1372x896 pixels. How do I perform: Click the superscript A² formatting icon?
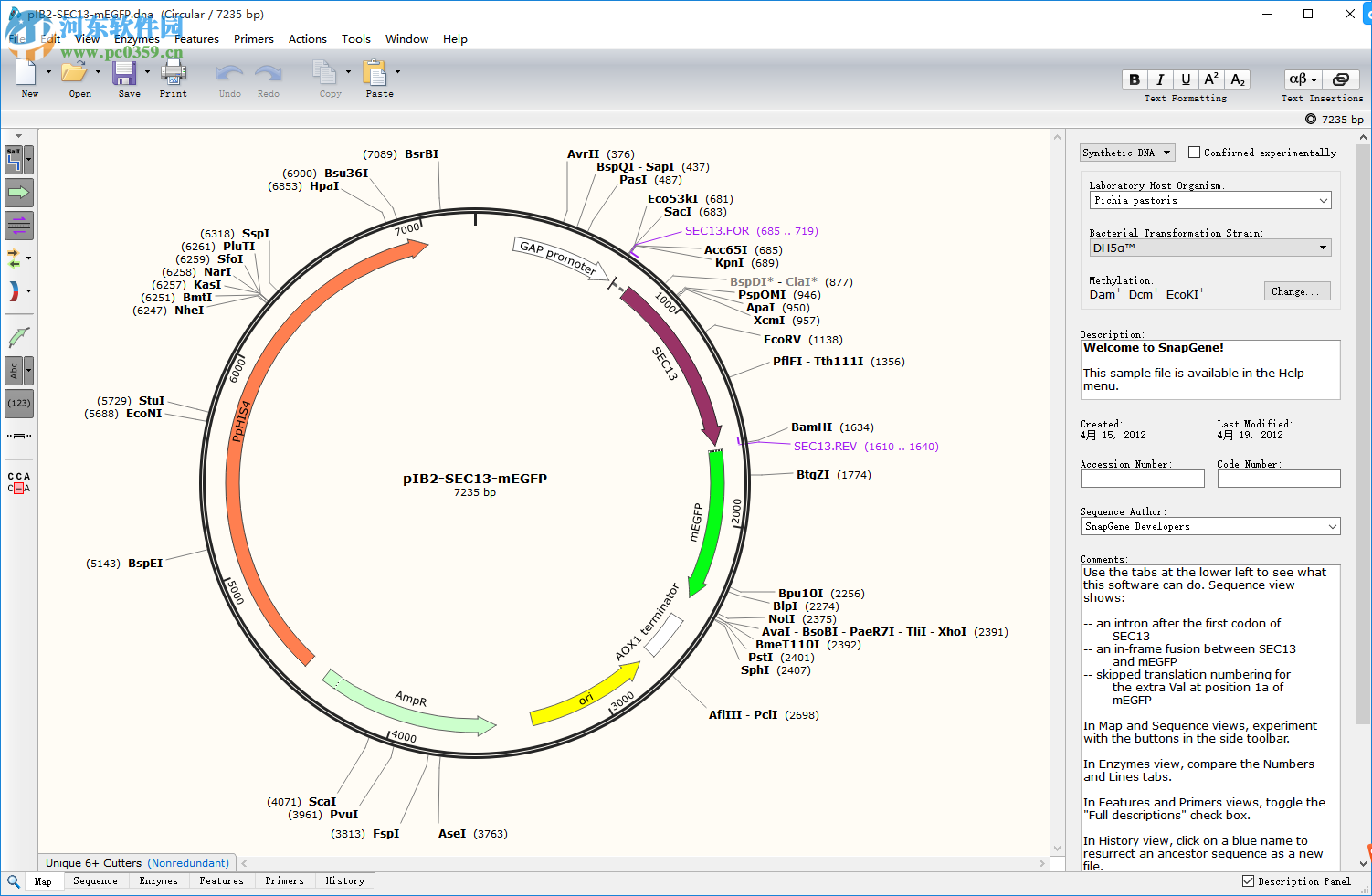[x=1210, y=79]
